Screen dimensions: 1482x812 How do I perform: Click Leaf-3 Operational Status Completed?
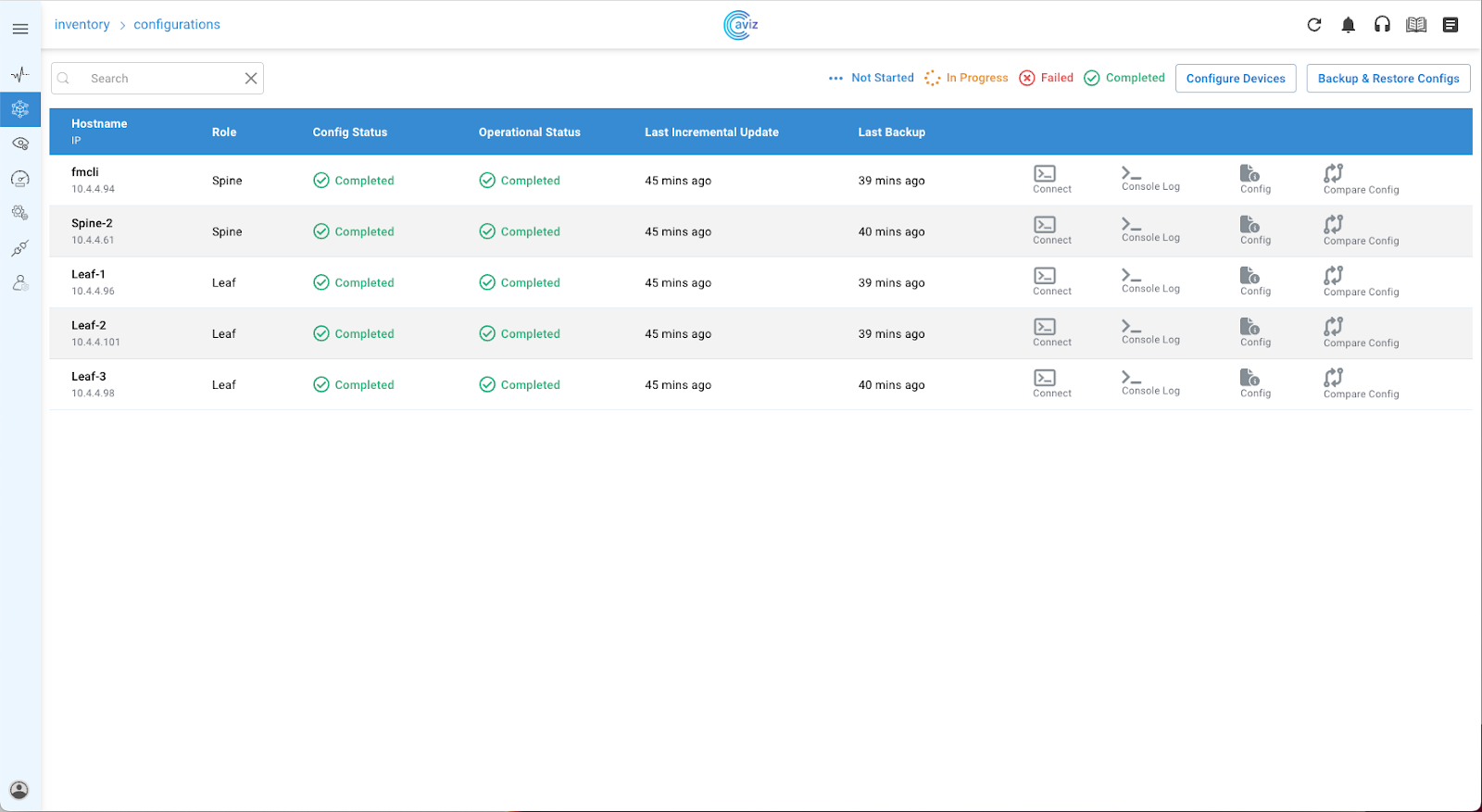(x=520, y=384)
